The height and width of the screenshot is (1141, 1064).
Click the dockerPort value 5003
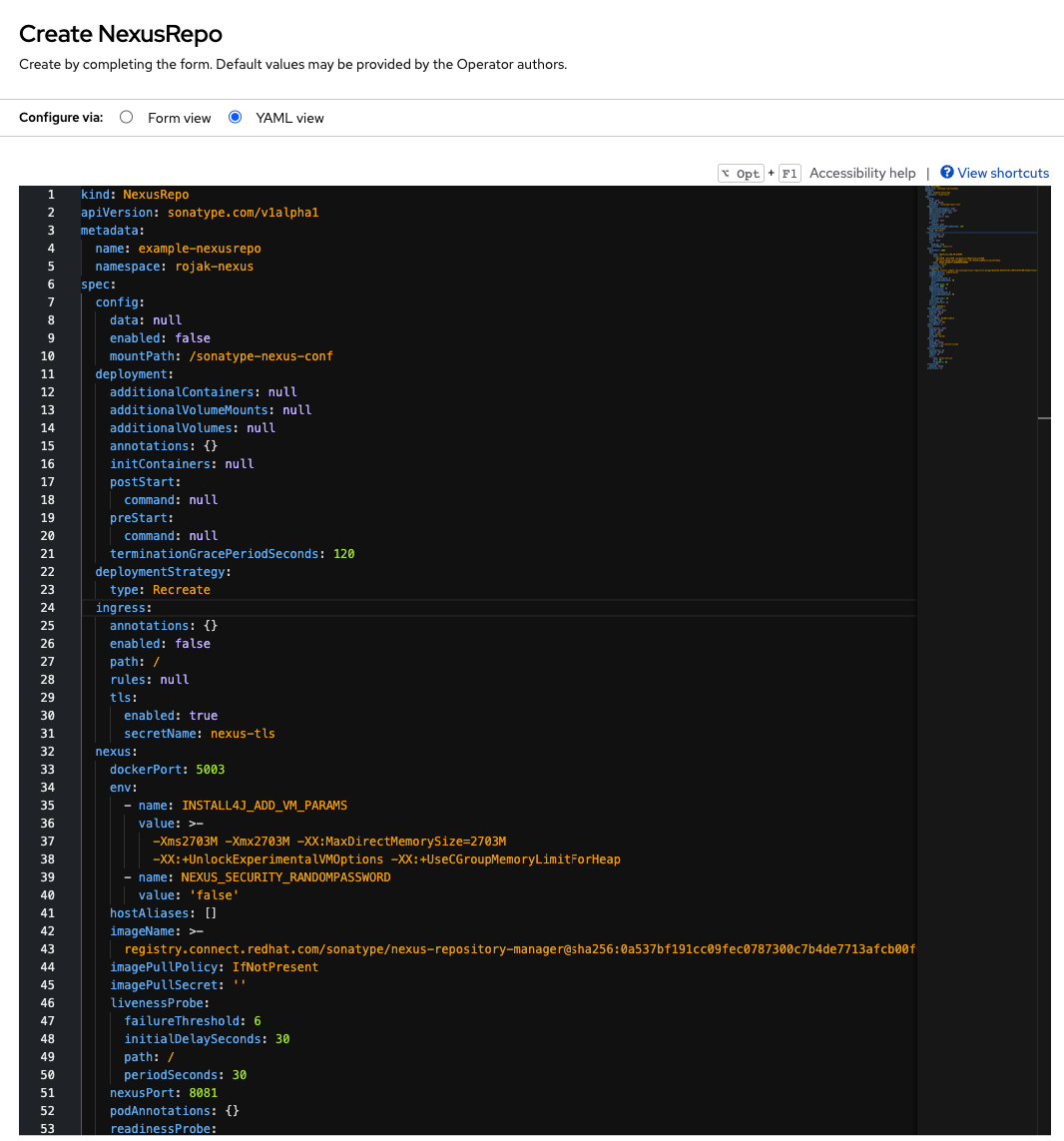(211, 770)
